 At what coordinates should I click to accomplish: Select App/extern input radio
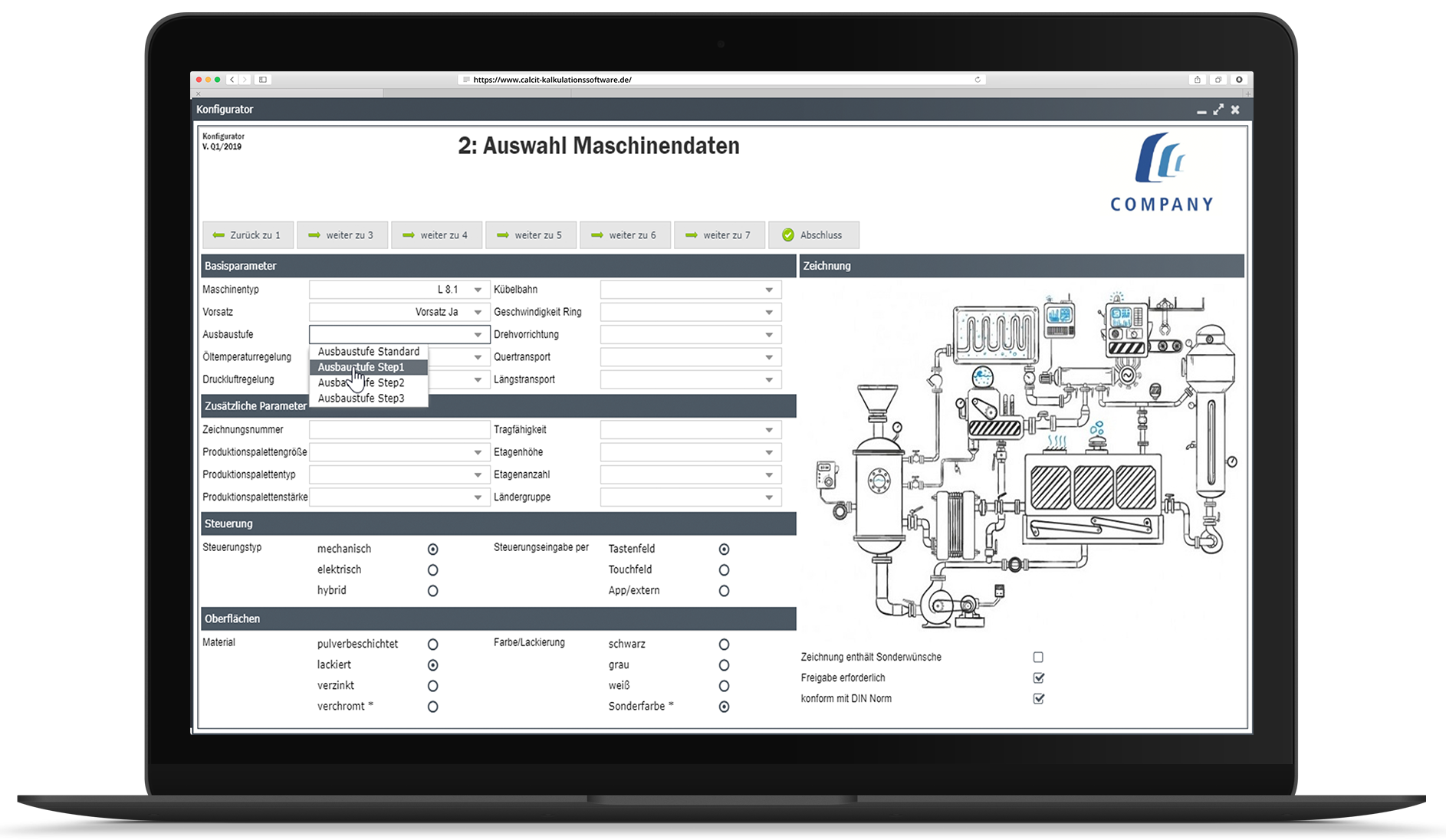pyautogui.click(x=724, y=591)
